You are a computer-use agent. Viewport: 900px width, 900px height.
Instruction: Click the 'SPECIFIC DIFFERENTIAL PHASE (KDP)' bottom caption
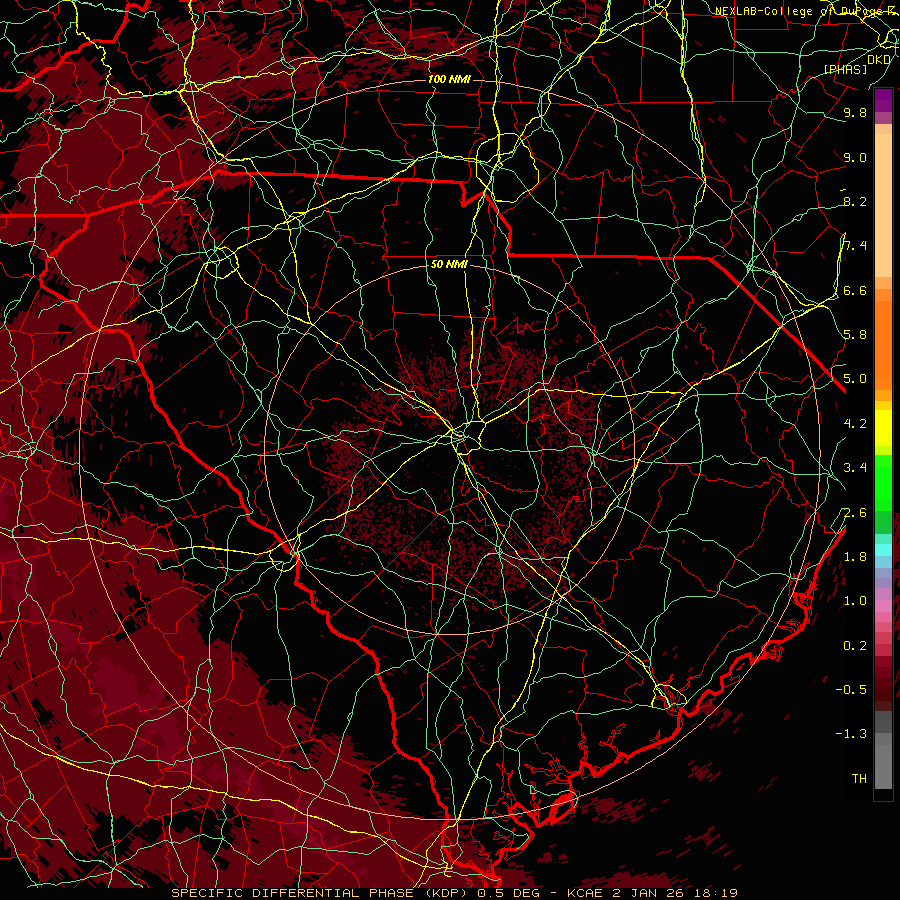(320, 893)
